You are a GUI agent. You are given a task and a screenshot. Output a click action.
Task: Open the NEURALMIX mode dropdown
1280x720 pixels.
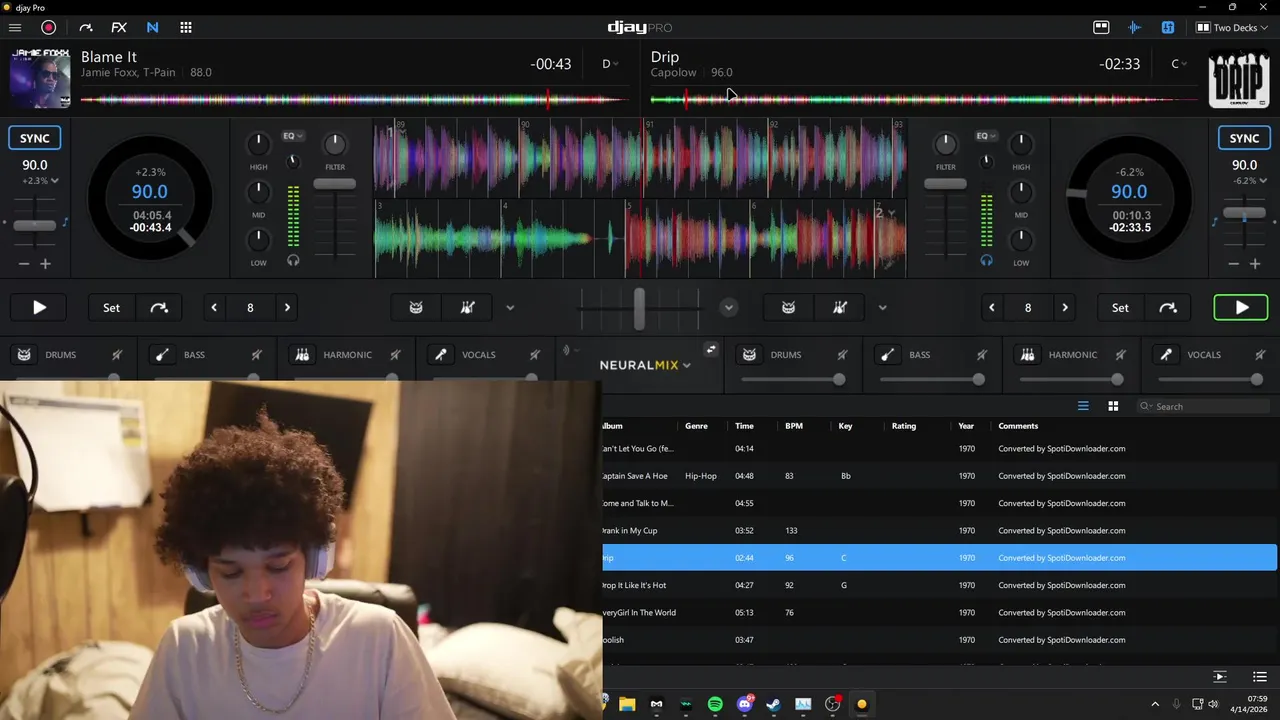[645, 365]
